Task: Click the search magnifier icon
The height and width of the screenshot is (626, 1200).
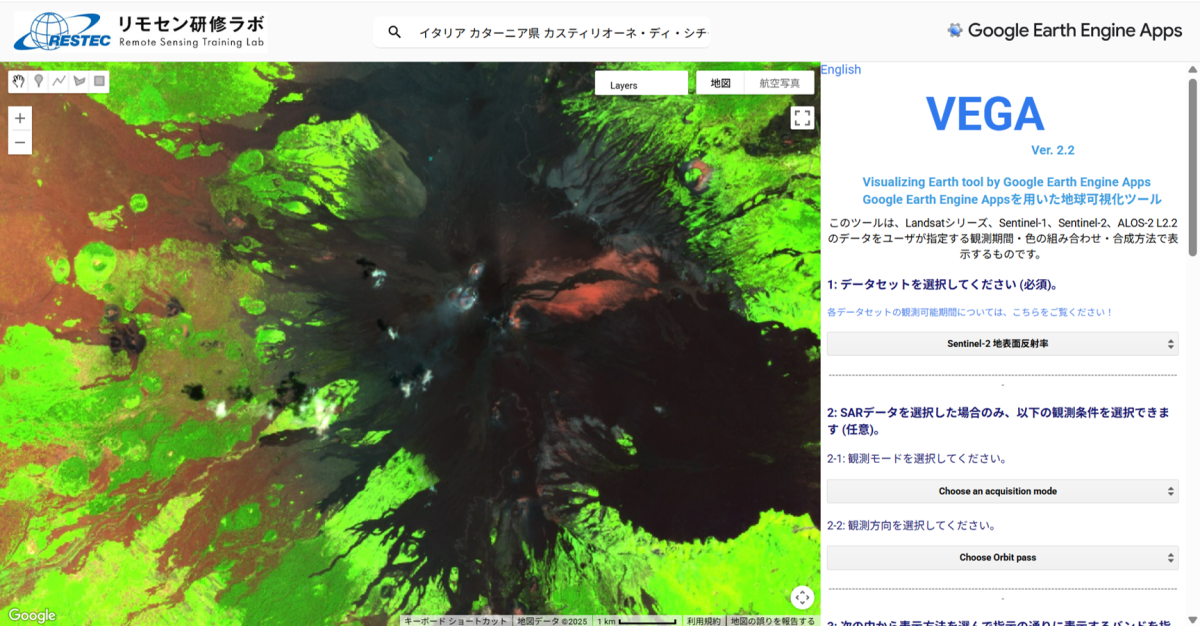Action: tap(395, 33)
